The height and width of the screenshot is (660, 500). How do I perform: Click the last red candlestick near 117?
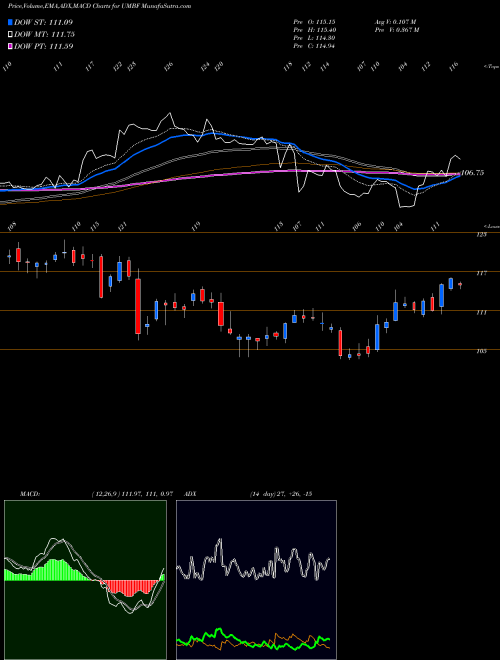(x=460, y=285)
